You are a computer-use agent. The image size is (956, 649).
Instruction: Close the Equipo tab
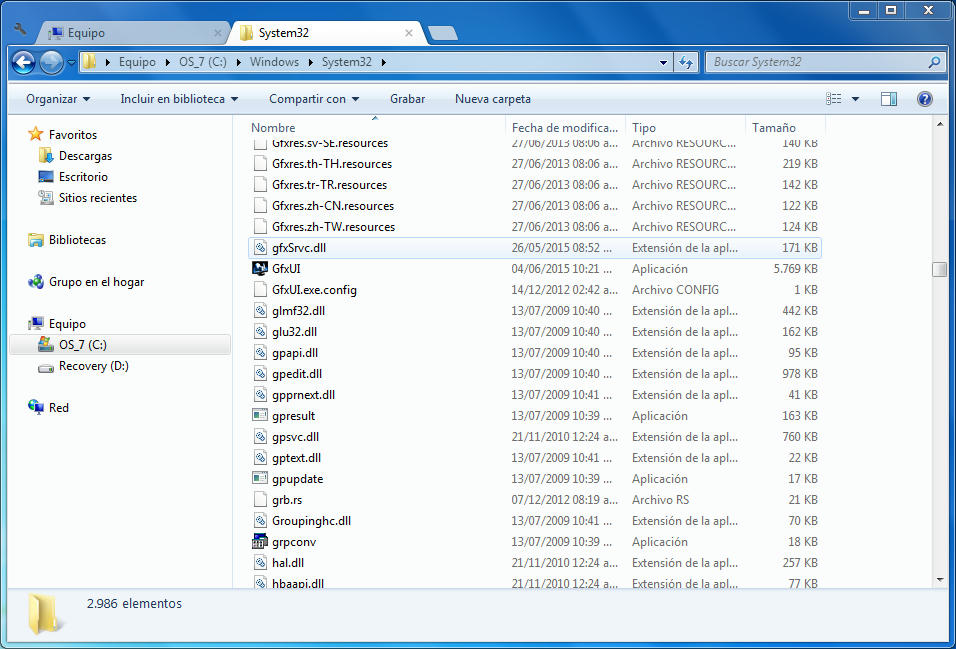click(x=218, y=33)
